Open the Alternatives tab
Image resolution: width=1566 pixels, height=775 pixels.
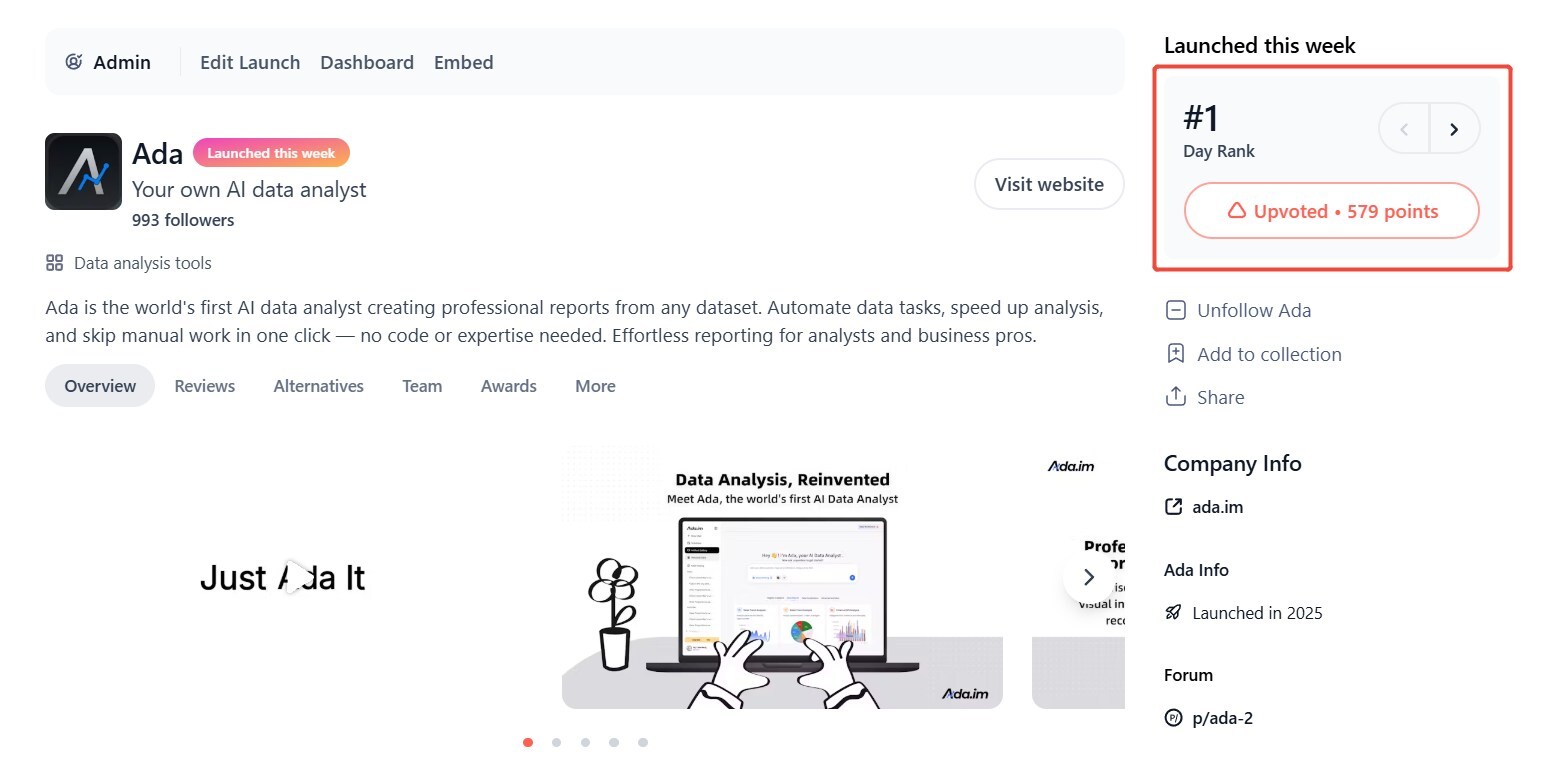[x=319, y=386]
